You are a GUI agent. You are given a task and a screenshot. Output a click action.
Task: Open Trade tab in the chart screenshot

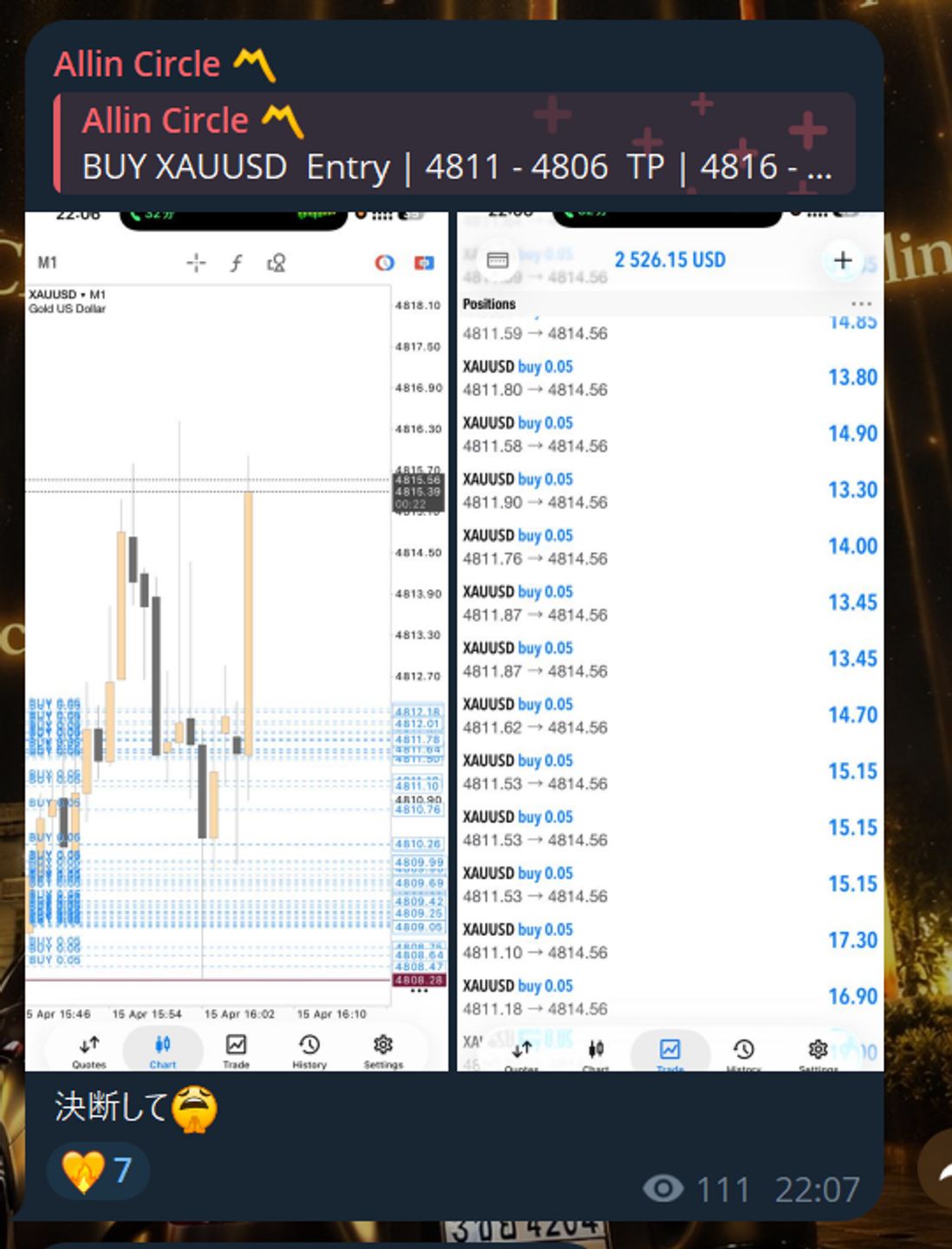click(x=236, y=1050)
